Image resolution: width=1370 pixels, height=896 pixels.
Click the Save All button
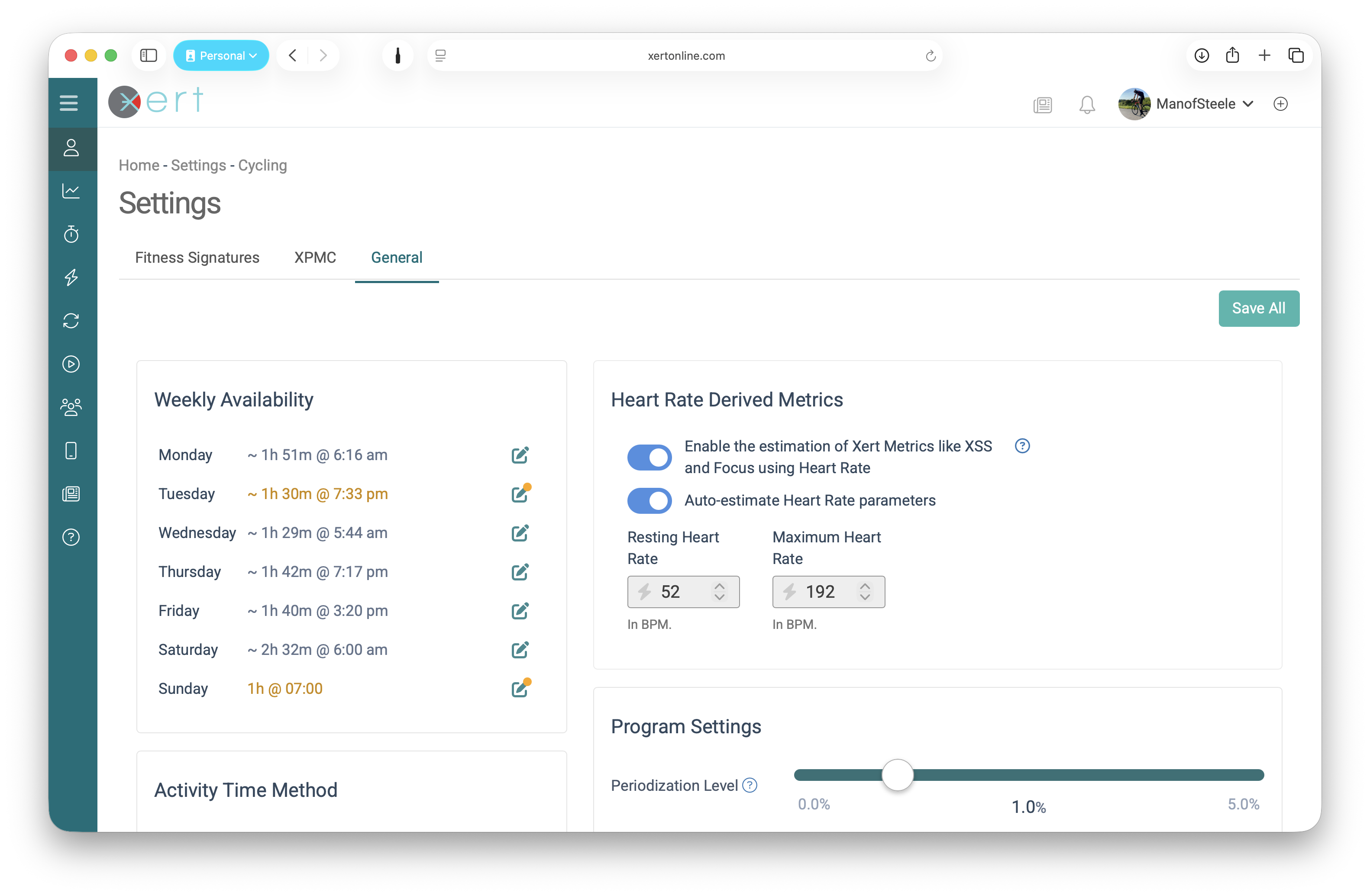click(1259, 309)
